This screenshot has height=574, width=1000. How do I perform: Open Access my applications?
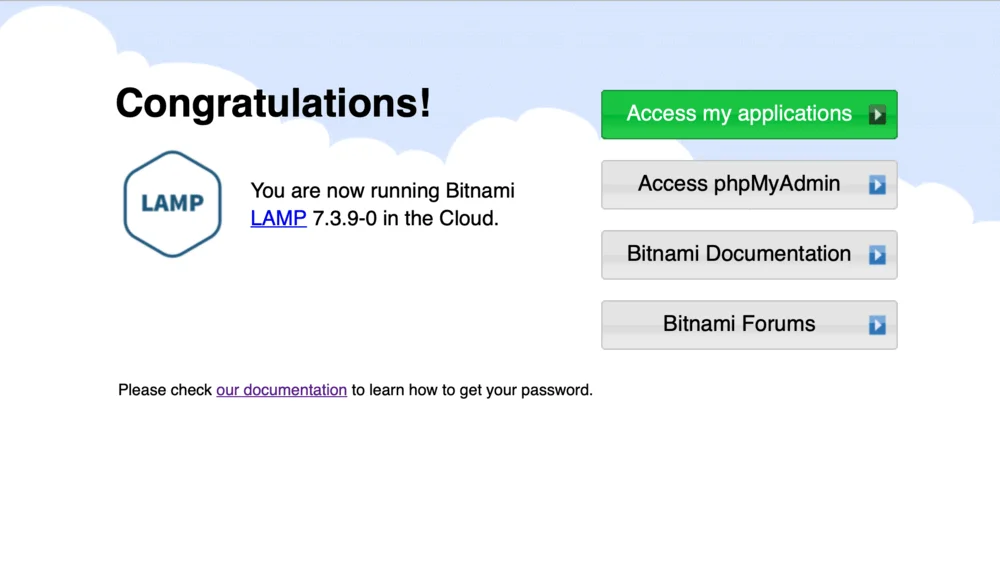[739, 114]
